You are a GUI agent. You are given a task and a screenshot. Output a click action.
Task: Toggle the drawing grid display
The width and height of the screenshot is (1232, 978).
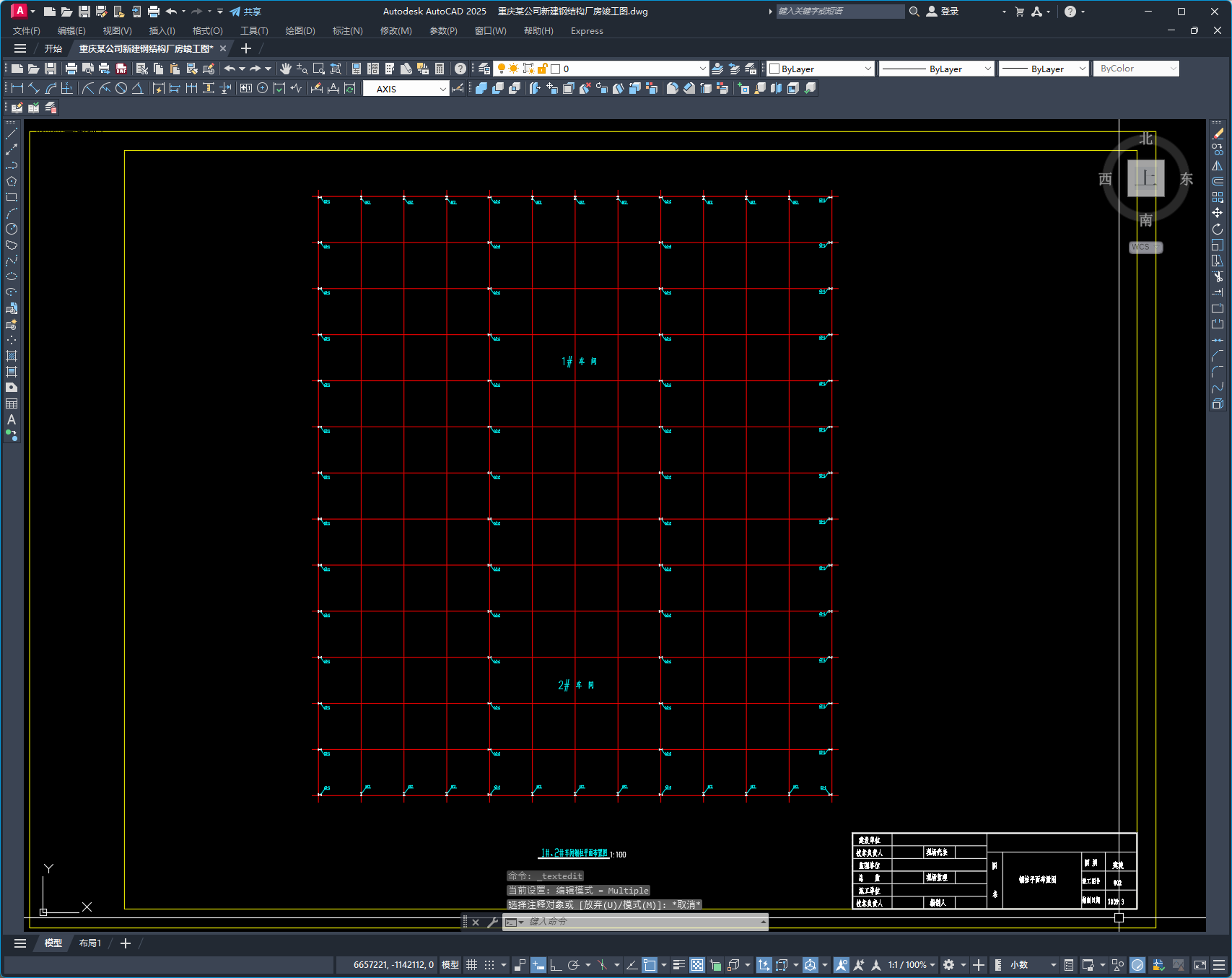472,965
